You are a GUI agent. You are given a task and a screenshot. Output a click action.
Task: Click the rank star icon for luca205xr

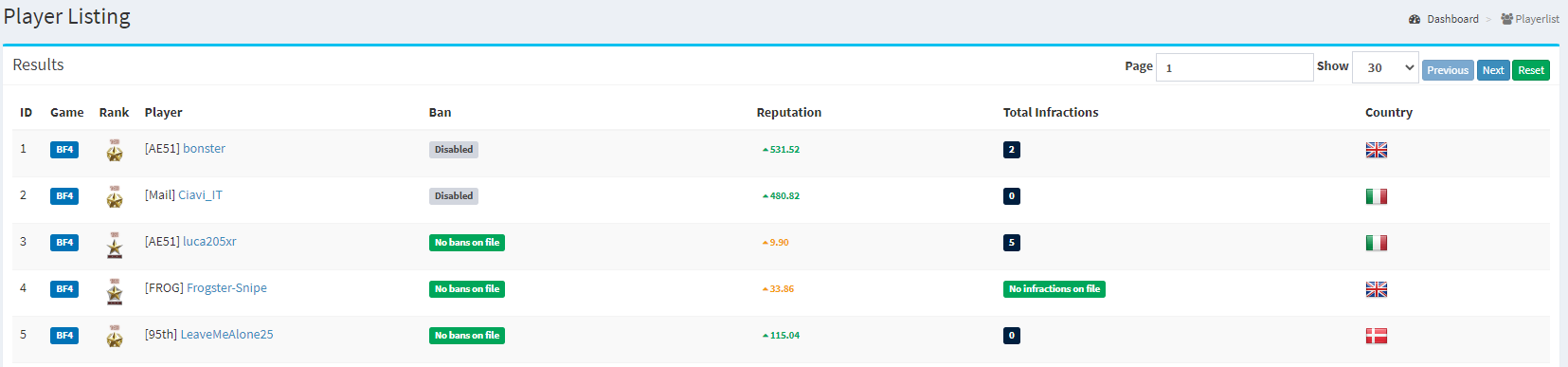[115, 244]
